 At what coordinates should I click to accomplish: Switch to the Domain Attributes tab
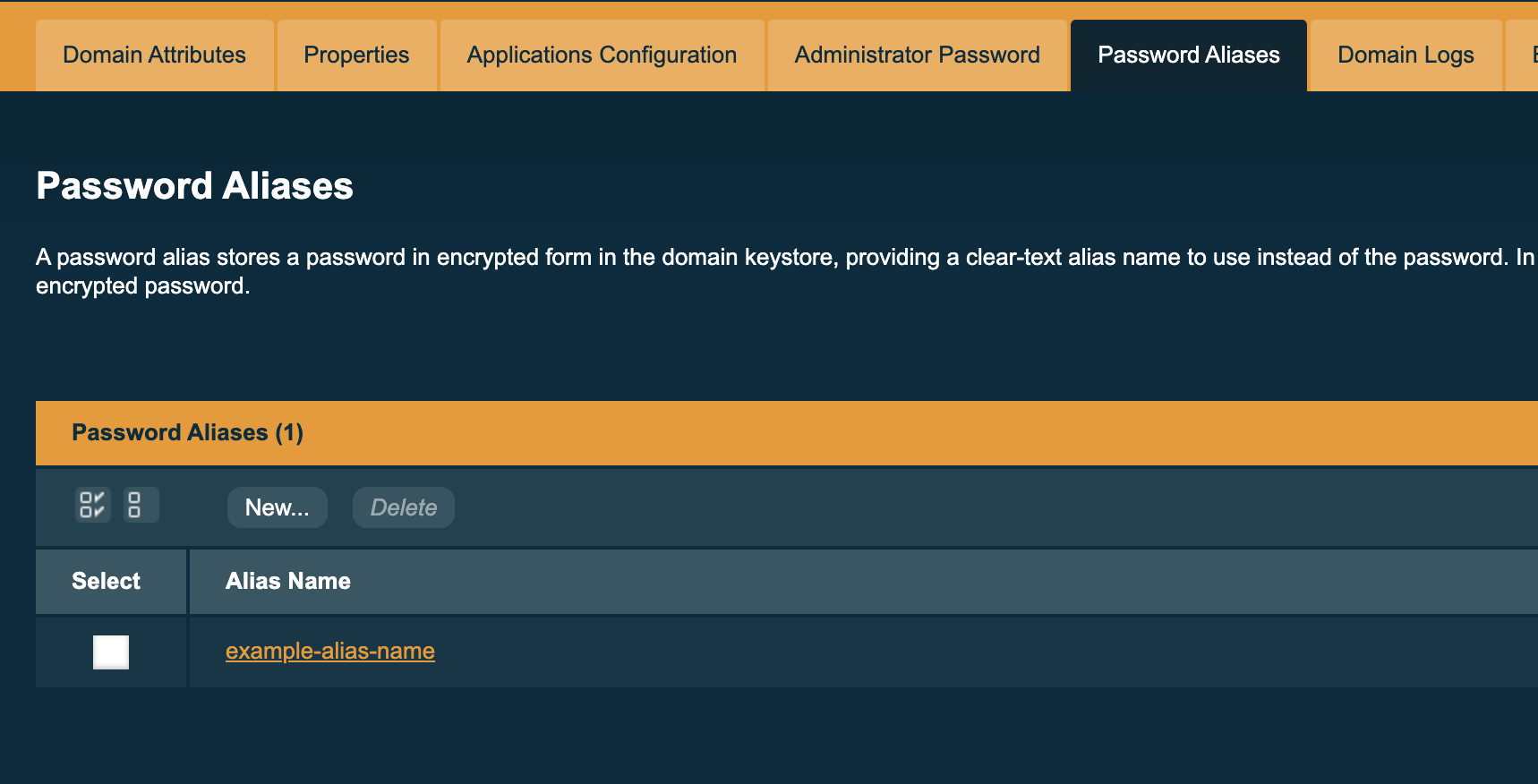(153, 55)
